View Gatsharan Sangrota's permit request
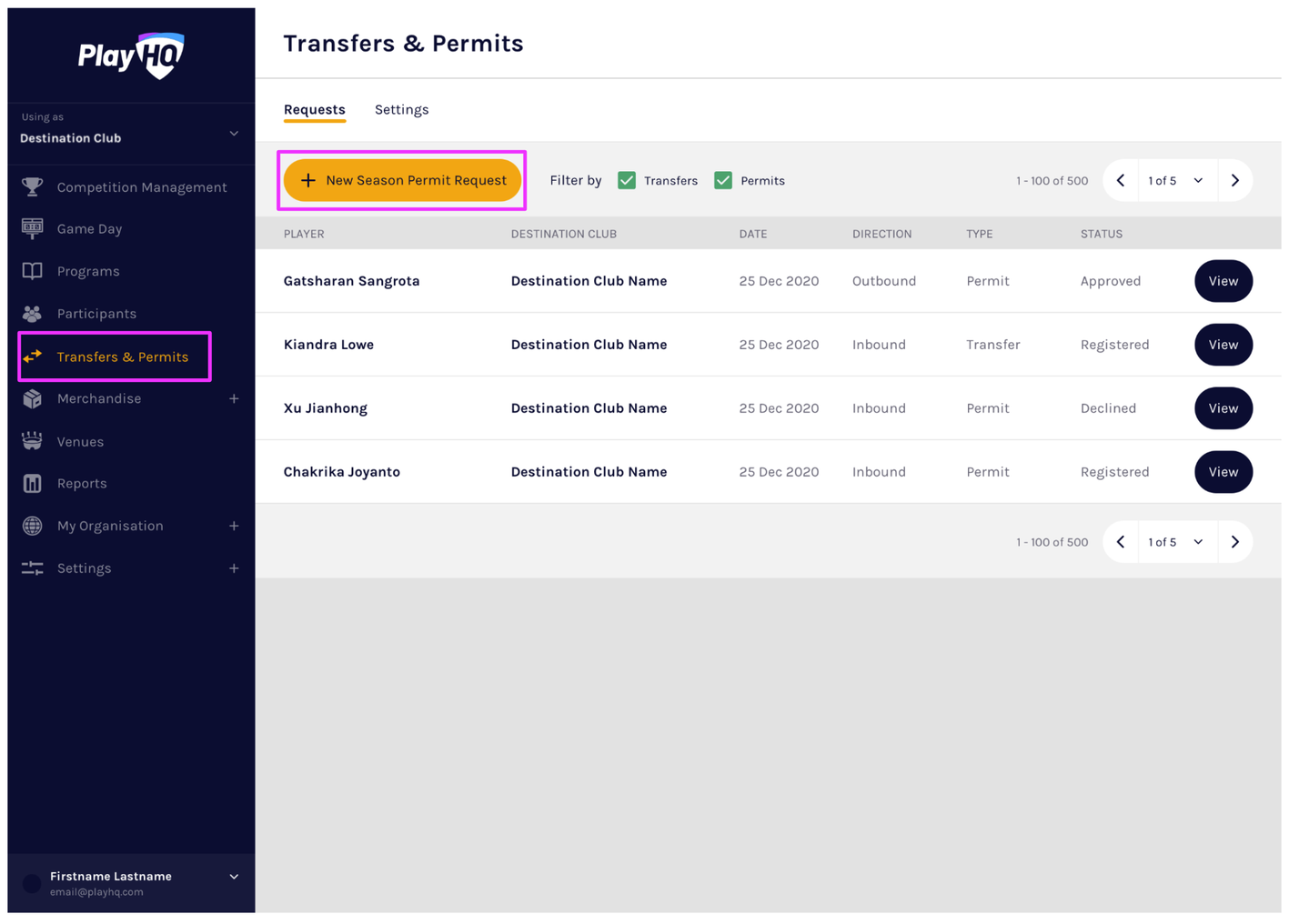The width and height of the screenshot is (1299, 924). pyautogui.click(x=1223, y=281)
